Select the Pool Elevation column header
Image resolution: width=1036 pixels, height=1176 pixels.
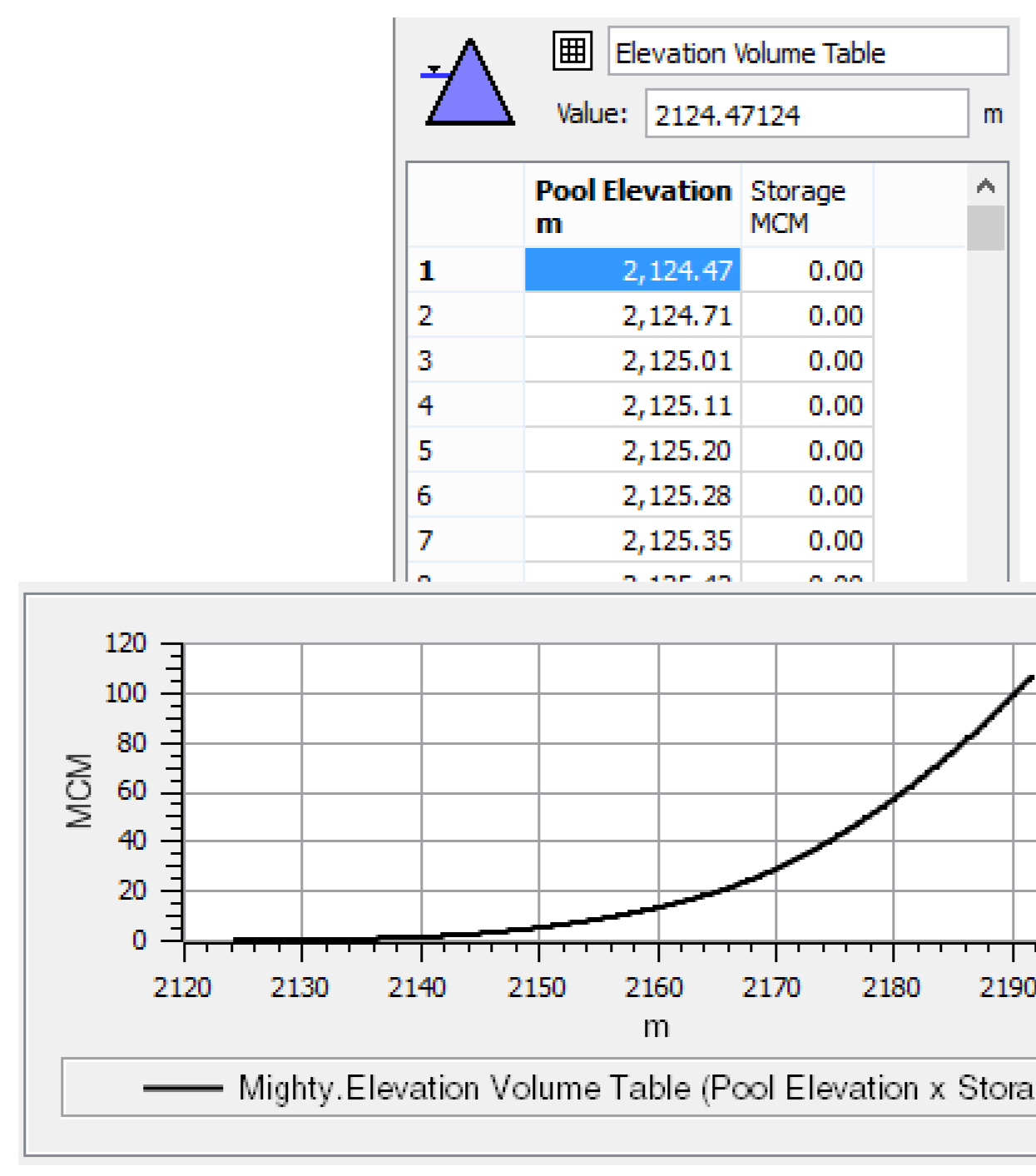[x=632, y=206]
